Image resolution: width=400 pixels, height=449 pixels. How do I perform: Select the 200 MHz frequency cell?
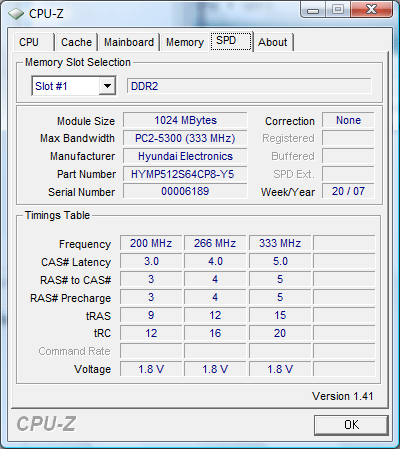pos(151,243)
